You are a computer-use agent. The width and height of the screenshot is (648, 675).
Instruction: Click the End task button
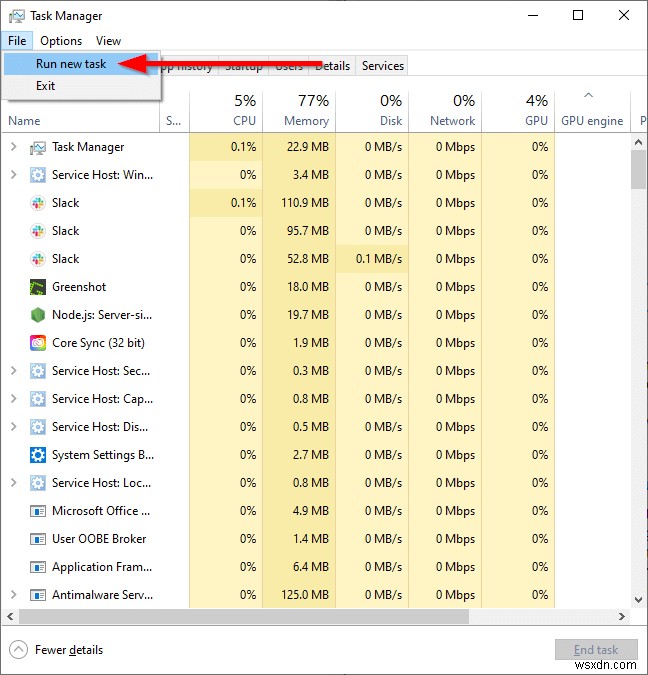coord(596,650)
